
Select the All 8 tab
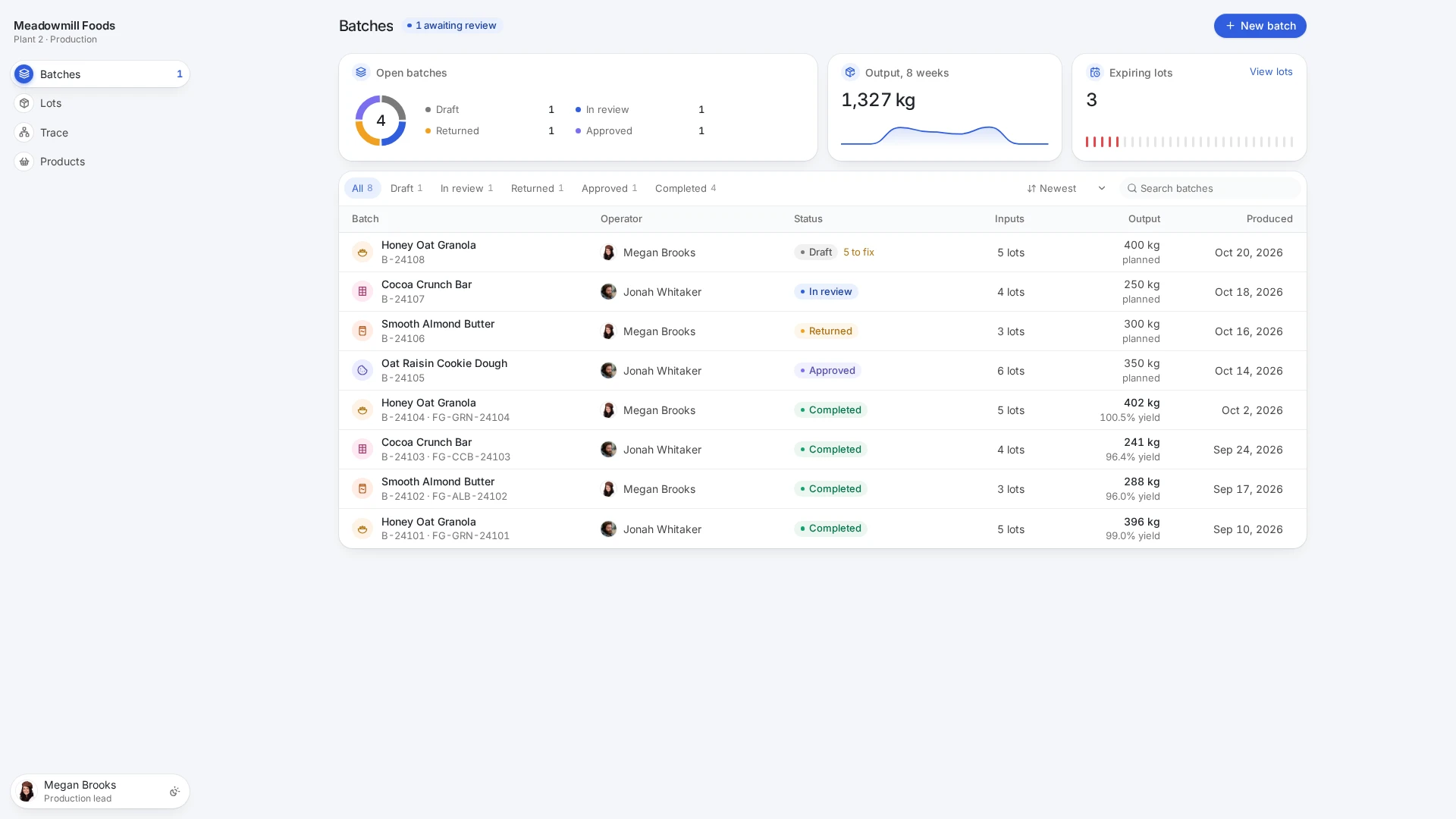(362, 188)
